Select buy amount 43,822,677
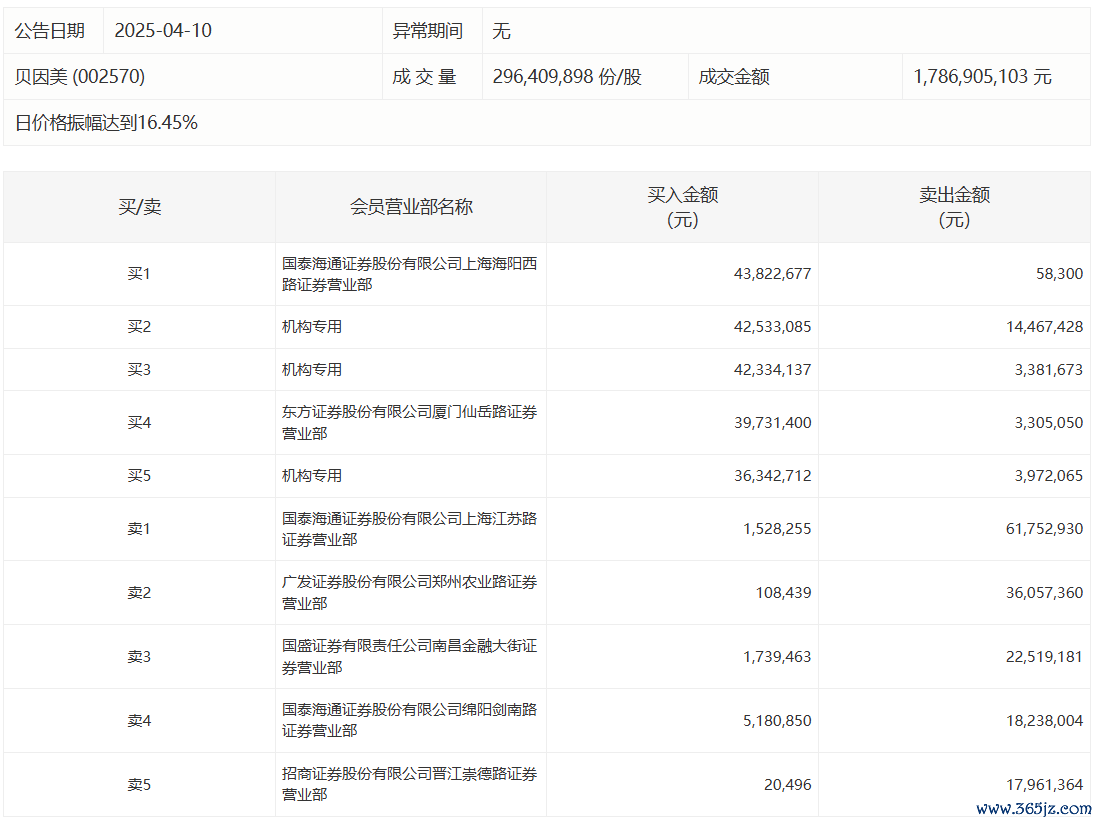Screen dimensions: 1099x824 tap(772, 274)
